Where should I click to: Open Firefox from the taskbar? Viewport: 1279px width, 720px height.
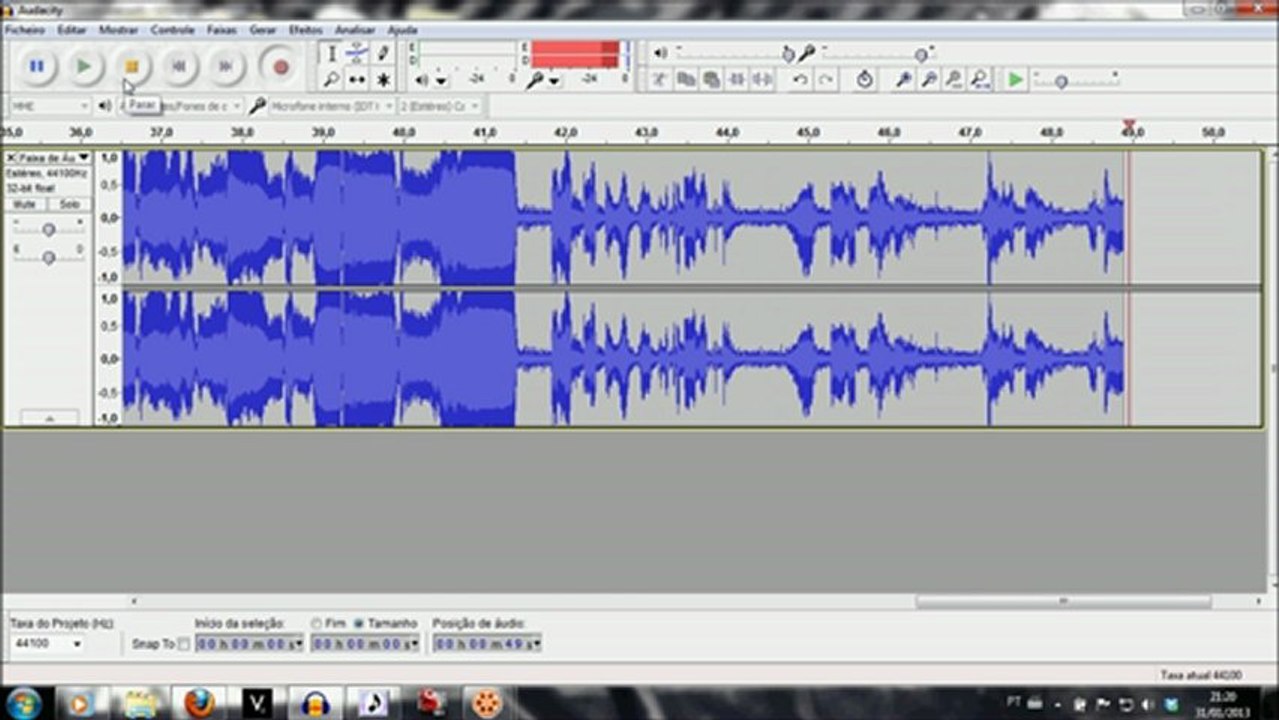tap(200, 703)
